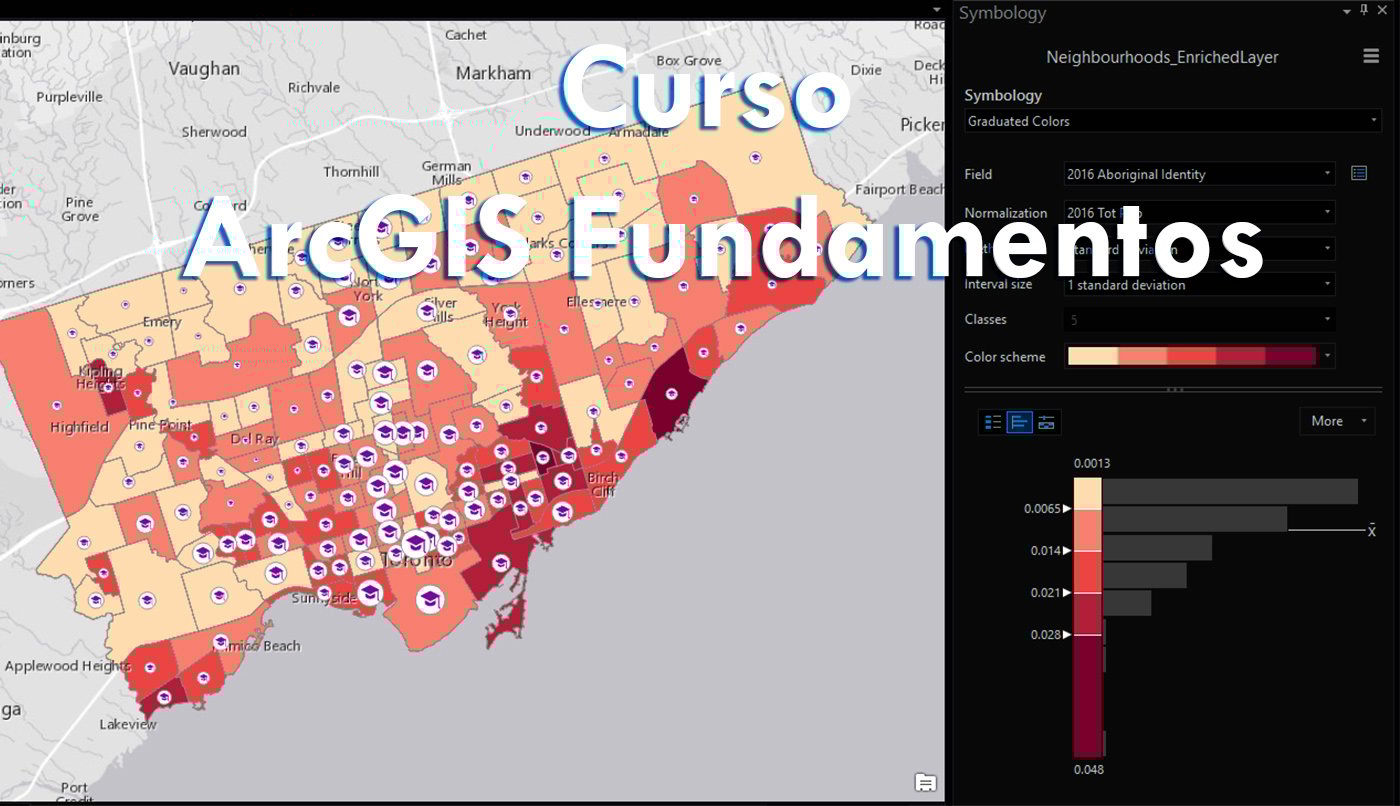
Task: Expand the Normalization dropdown
Action: click(1327, 212)
